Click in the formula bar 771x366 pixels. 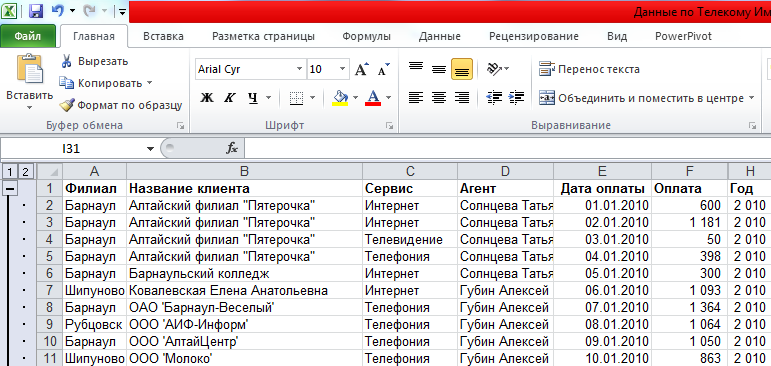[507, 149]
